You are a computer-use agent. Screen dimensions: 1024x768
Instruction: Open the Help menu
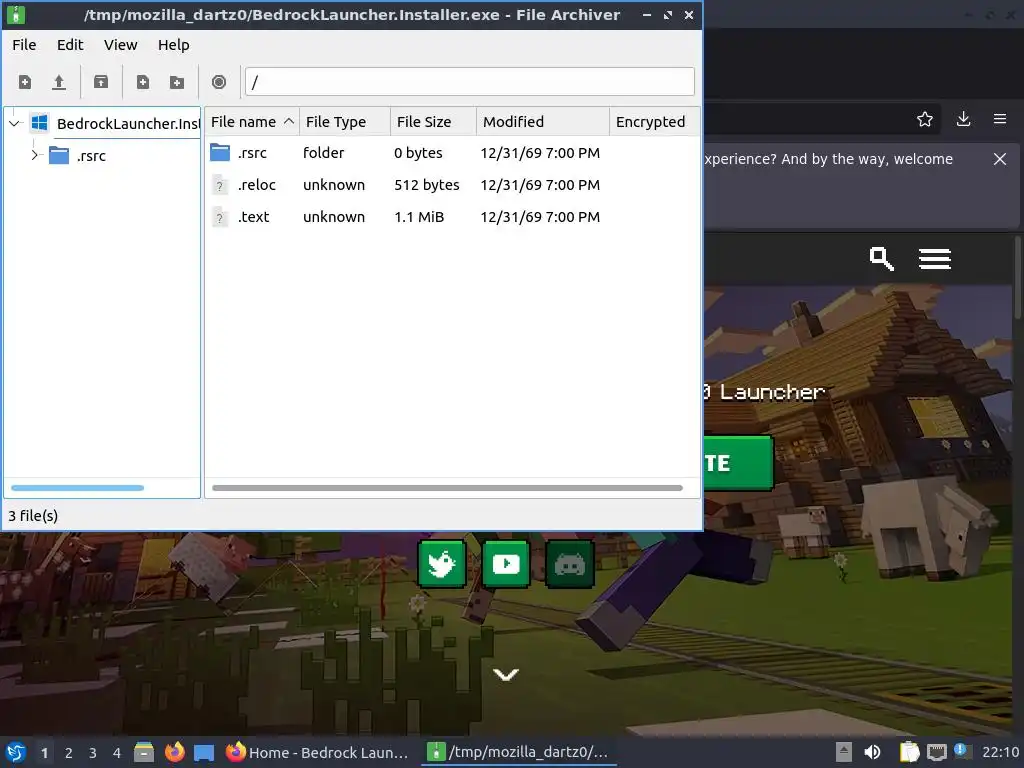click(174, 45)
